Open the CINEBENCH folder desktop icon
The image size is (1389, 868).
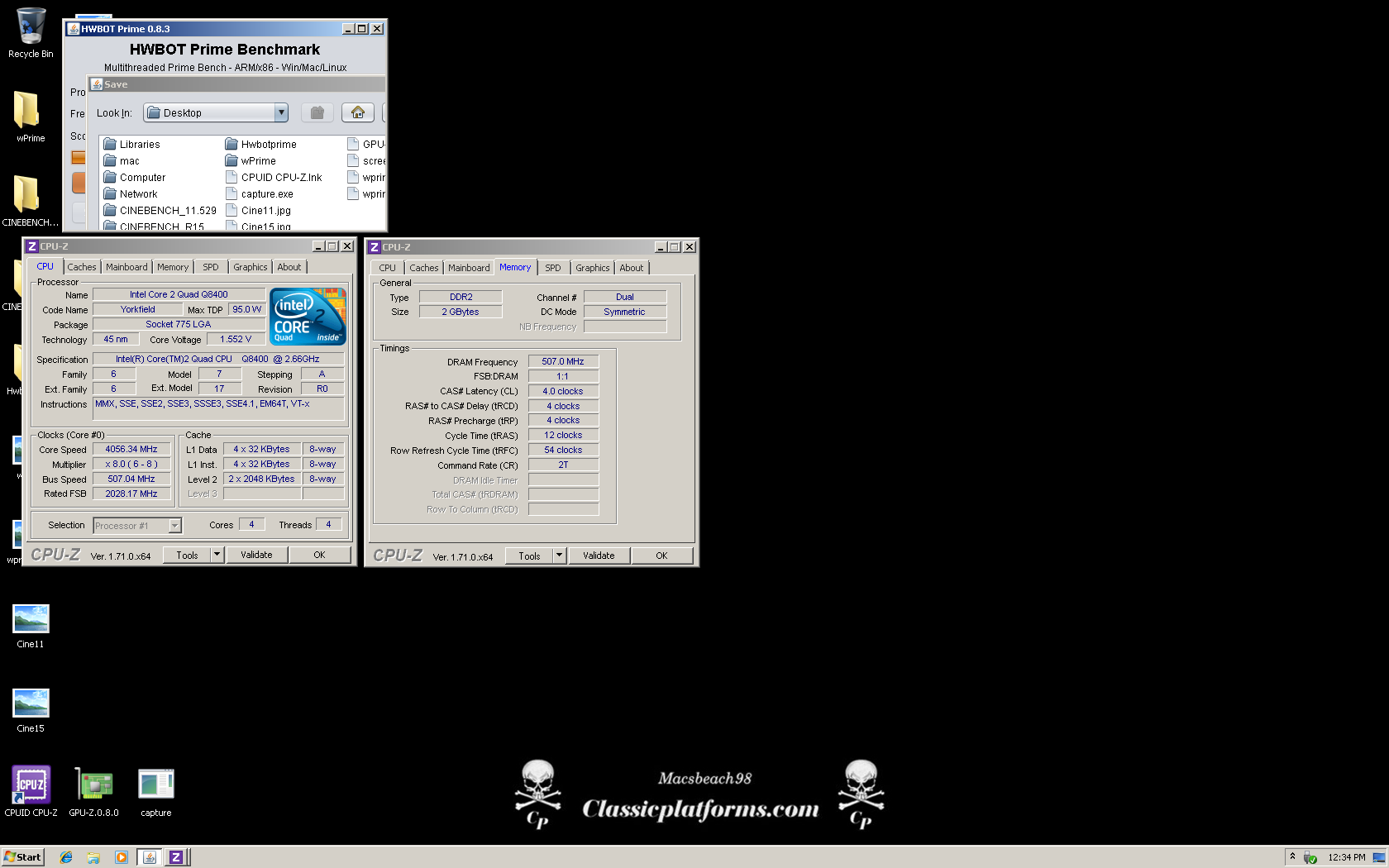tap(31, 201)
